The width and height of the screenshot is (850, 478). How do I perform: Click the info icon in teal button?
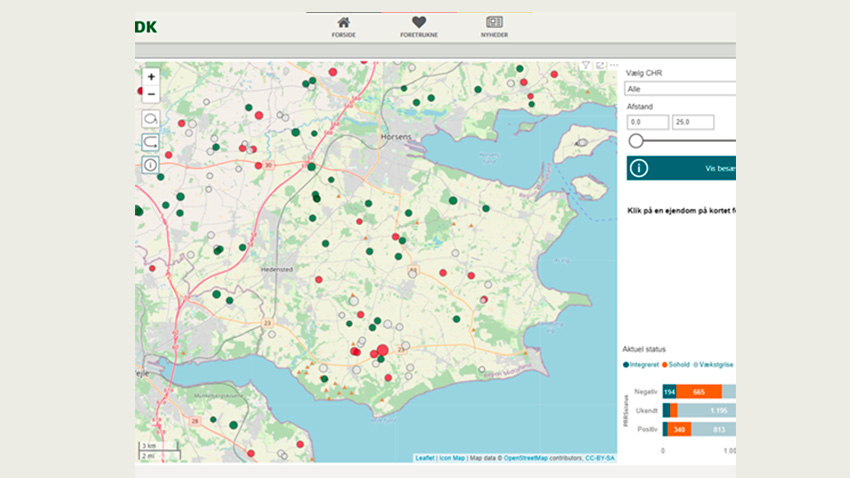(x=639, y=168)
